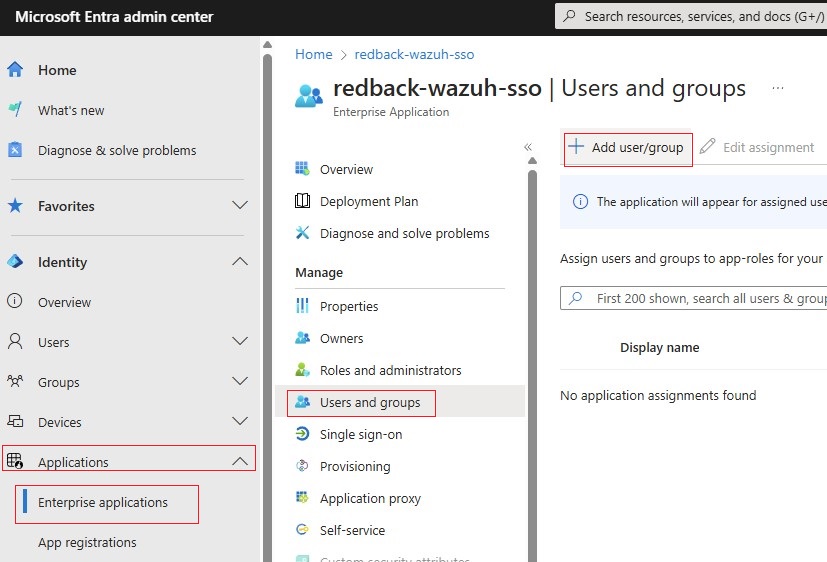This screenshot has width=827, height=562.
Task: Click the top search resources field
Action: [691, 16]
